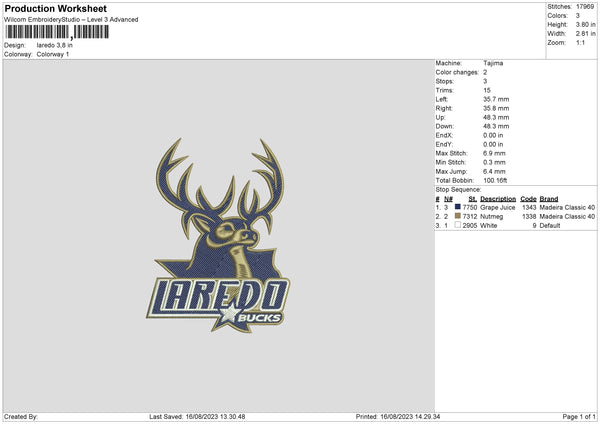Viewport: 600px width, 424px height.
Task: Click the Laredo Bucks embroidery design preview
Action: 218,235
